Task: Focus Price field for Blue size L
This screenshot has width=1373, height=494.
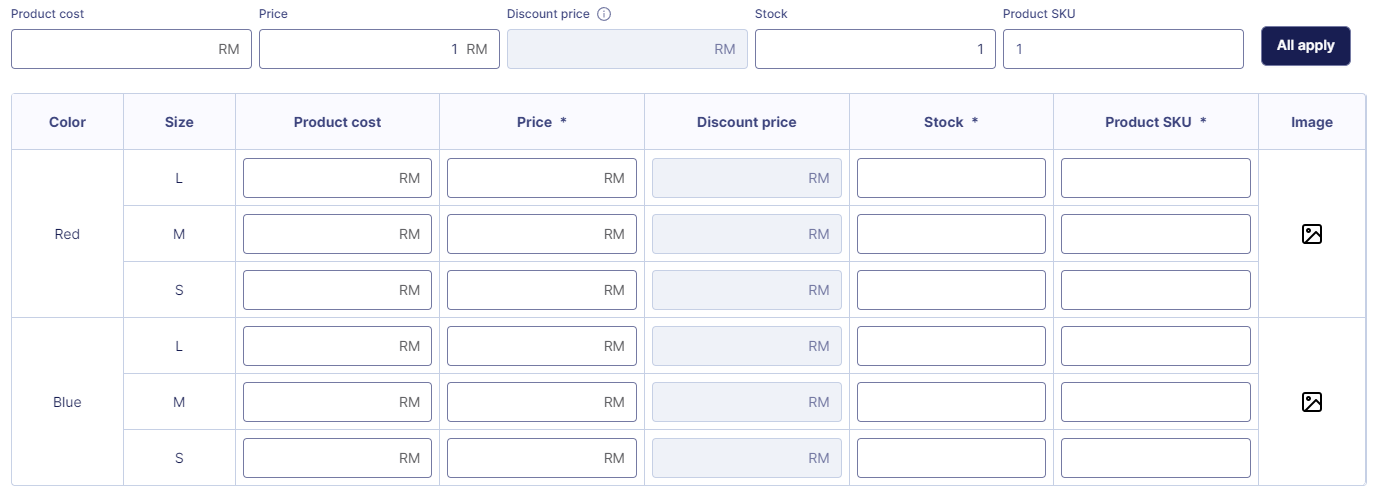Action: 525,346
